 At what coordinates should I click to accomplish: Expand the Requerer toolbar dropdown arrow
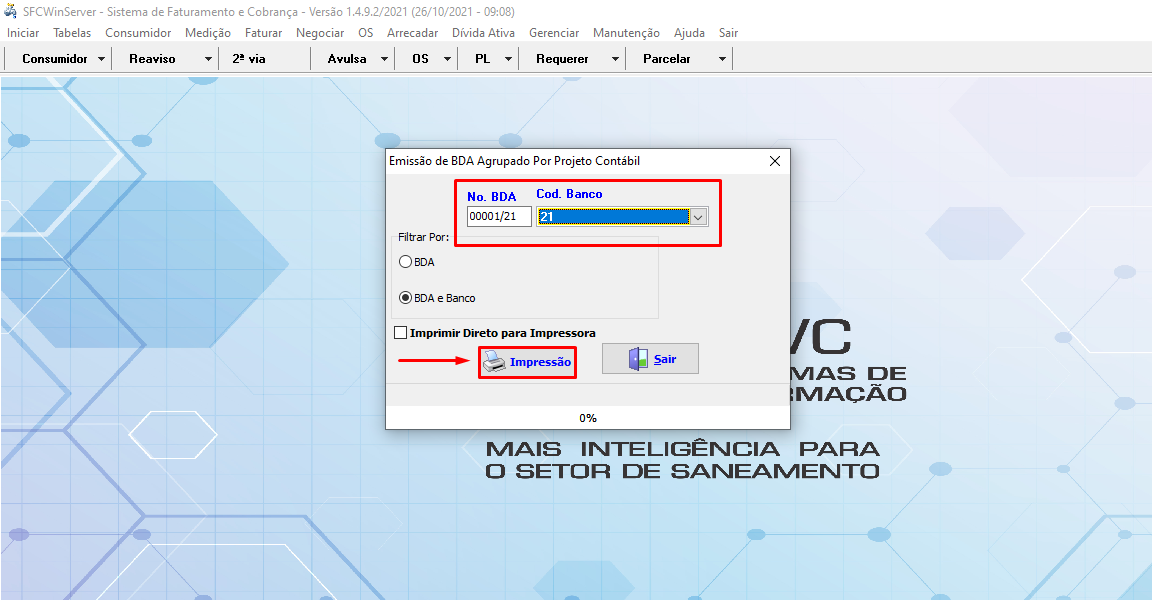pos(615,59)
